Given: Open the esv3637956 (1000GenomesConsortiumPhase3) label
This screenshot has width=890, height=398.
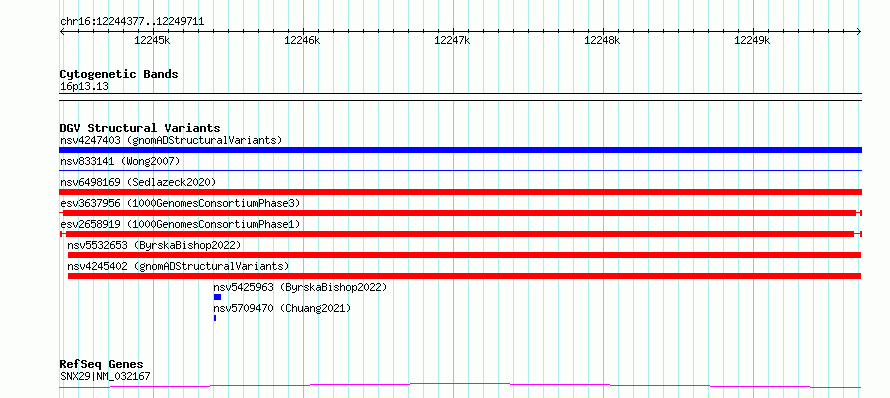Looking at the screenshot, I should pos(180,203).
